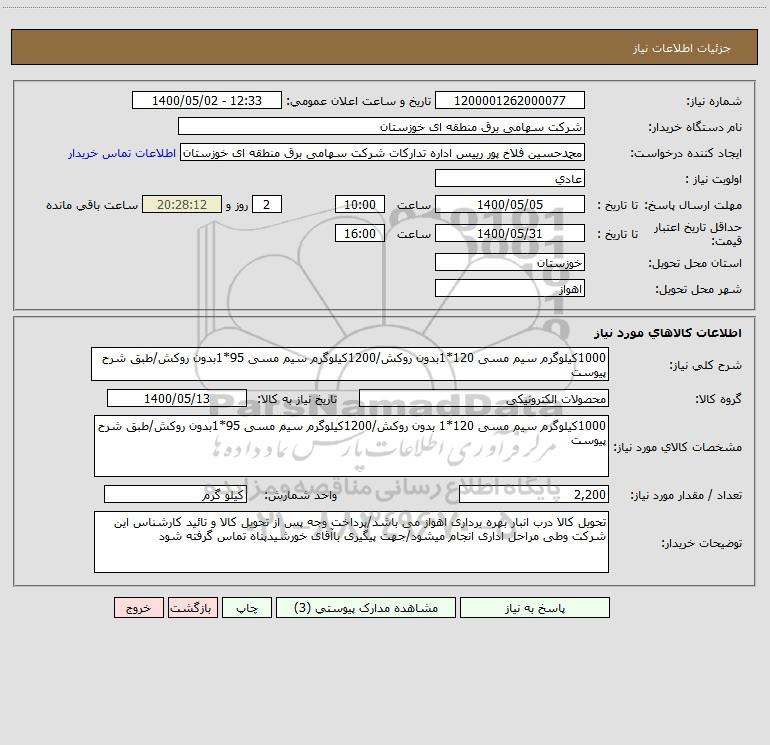Open 'اطلاعات تماس خریدار' link
Viewport: 770px width, 745px height.
coord(122,153)
